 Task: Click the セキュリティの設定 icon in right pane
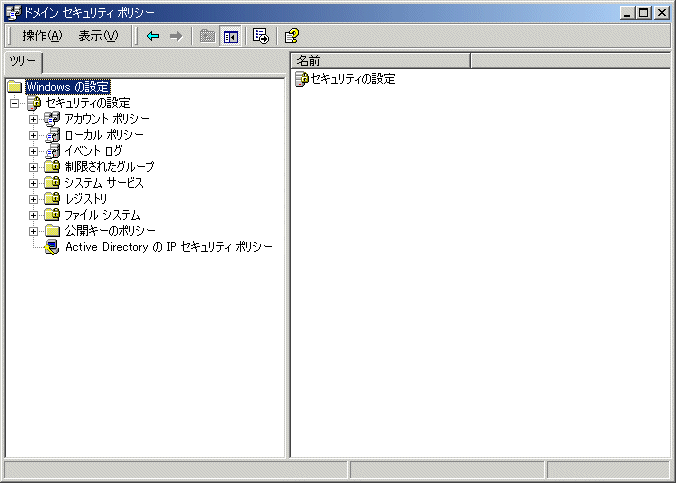302,79
